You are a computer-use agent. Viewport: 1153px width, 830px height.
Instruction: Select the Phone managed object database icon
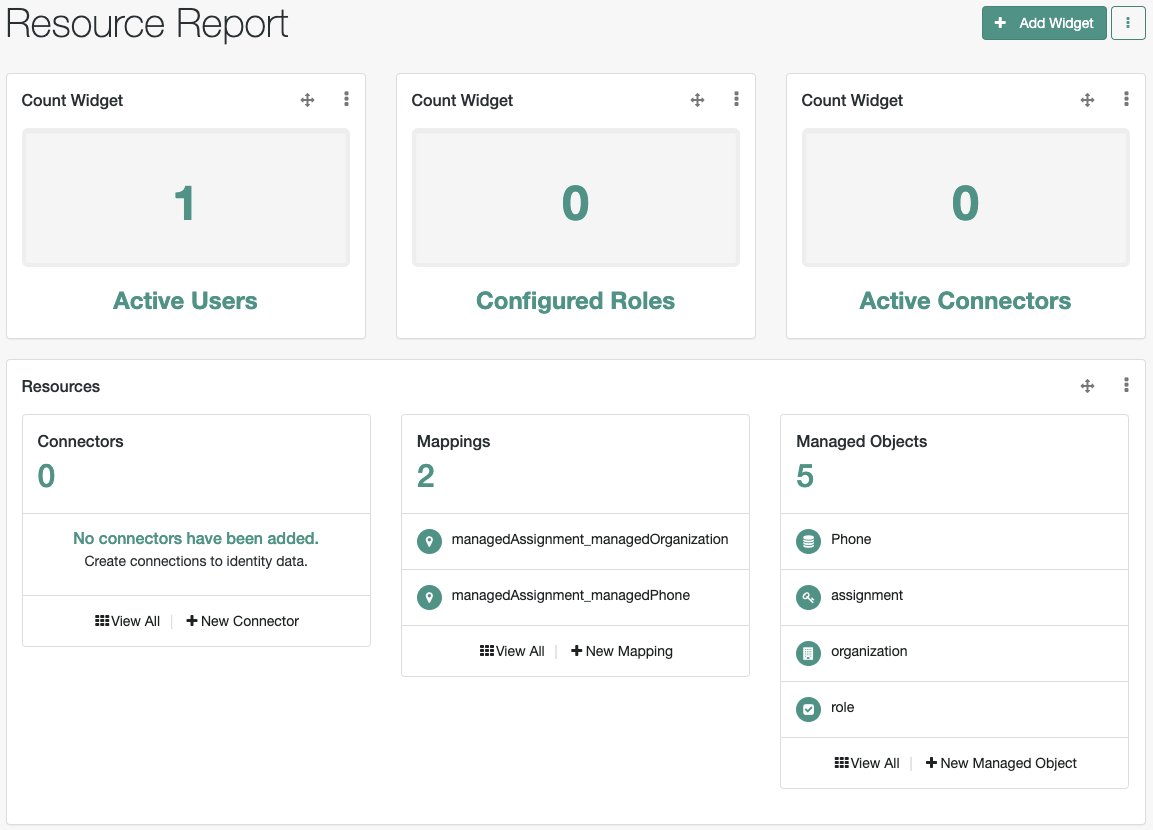click(808, 541)
